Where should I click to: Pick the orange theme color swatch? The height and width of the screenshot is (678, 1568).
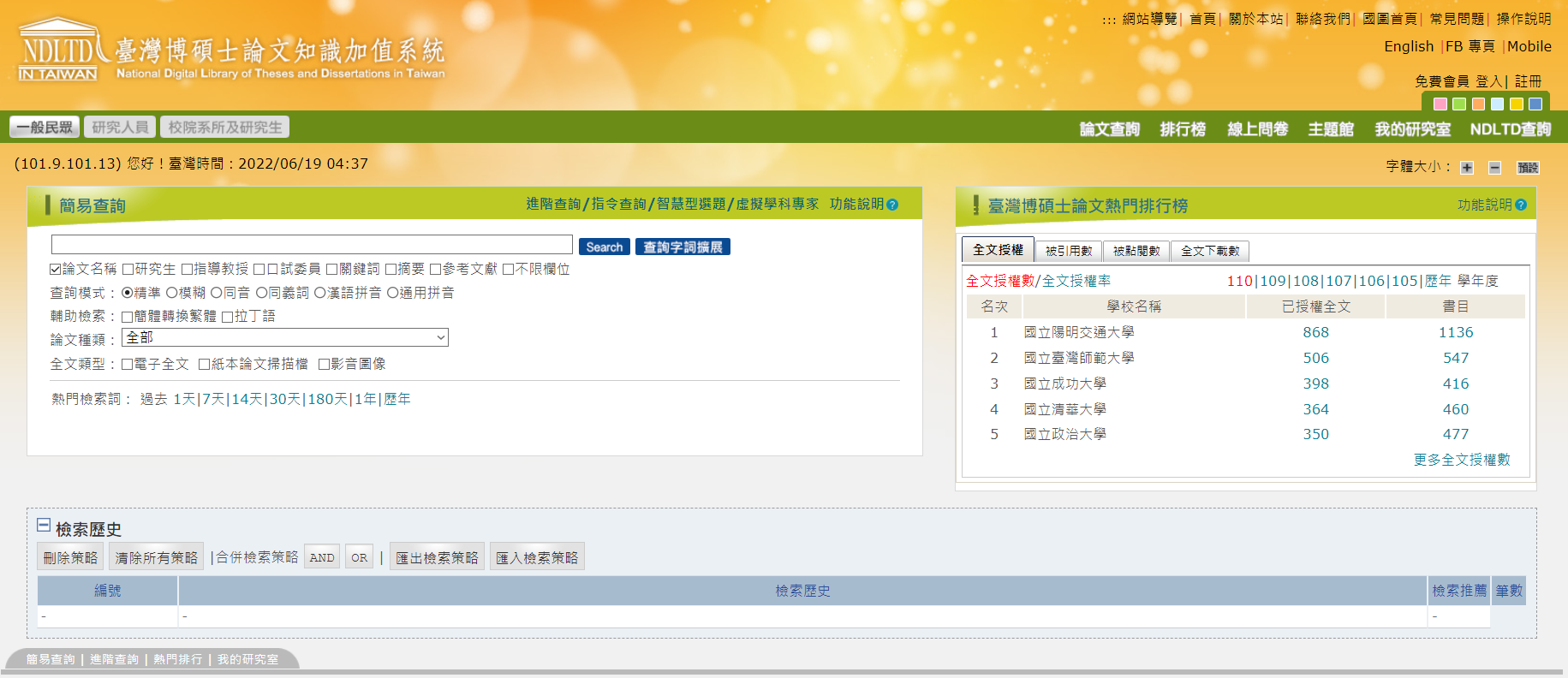pos(1478,104)
